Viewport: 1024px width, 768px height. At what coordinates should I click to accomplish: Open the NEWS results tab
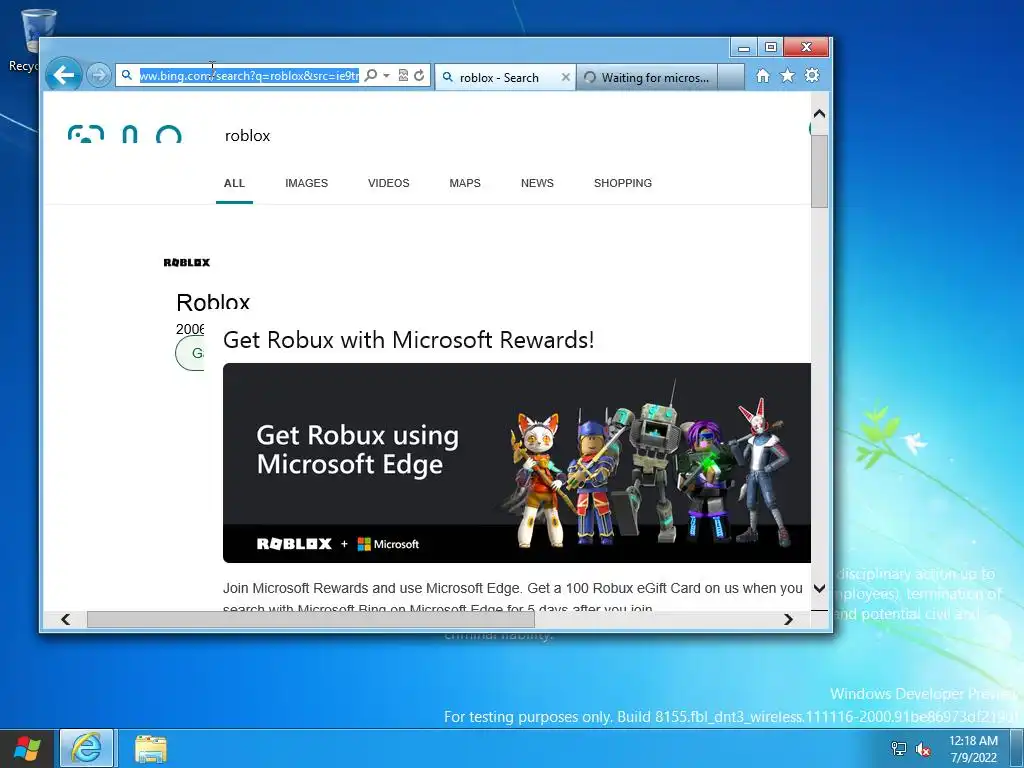[x=537, y=184]
